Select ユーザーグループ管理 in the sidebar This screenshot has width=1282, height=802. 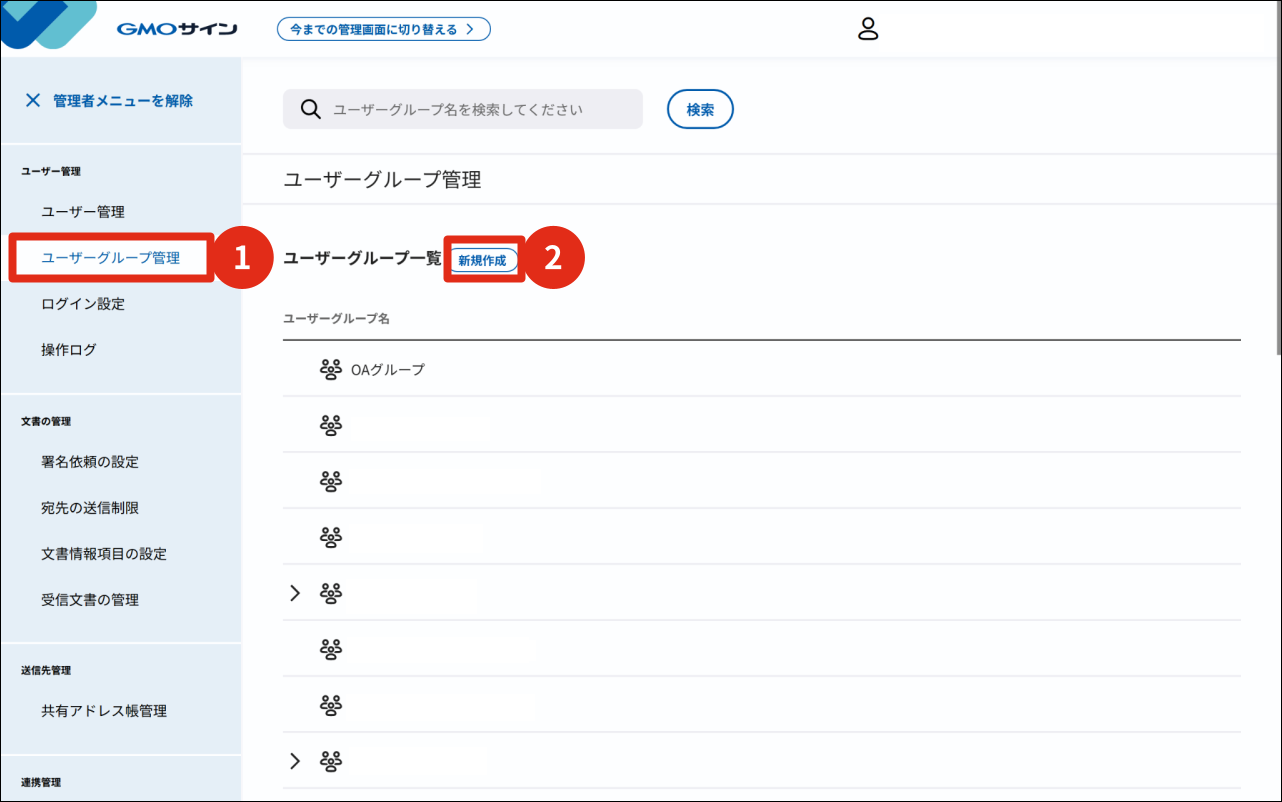[x=110, y=258]
